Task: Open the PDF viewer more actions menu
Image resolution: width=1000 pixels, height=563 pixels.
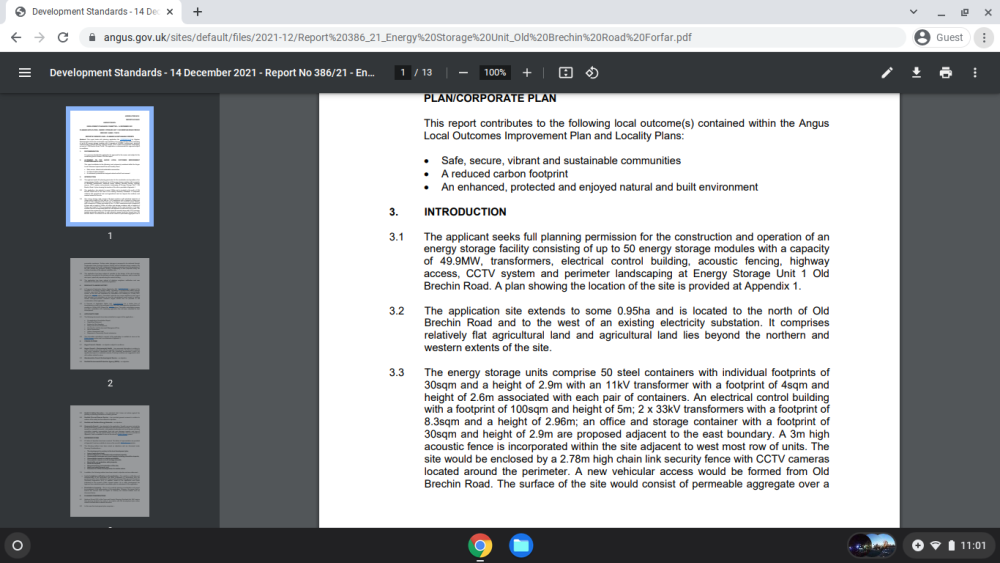Action: coord(975,73)
